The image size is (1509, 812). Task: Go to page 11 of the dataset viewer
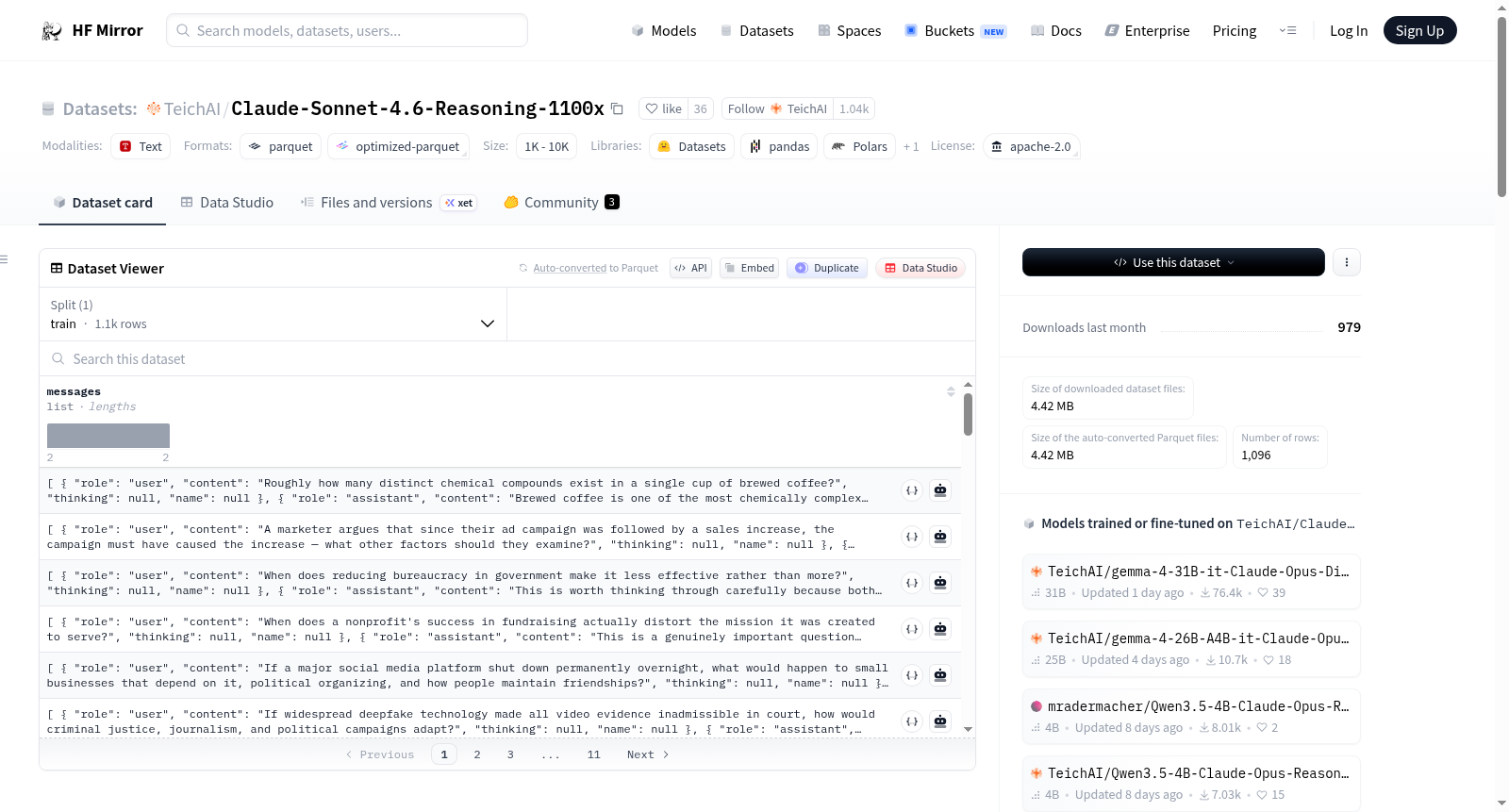(593, 754)
